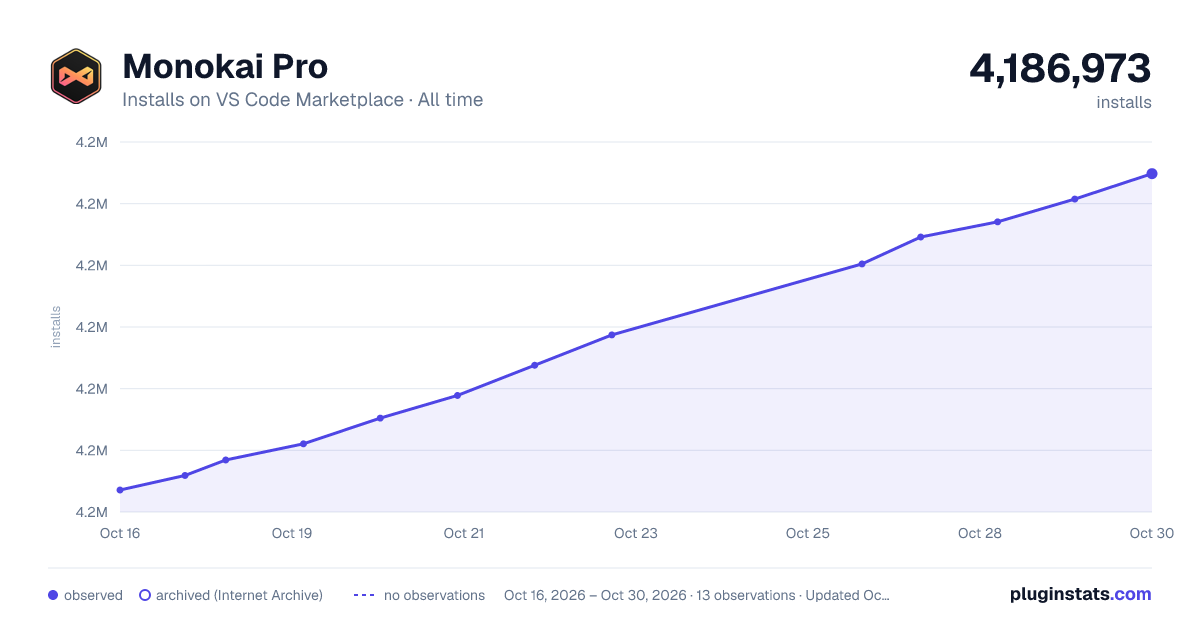Click the hollow archived legend circle

pos(145,595)
